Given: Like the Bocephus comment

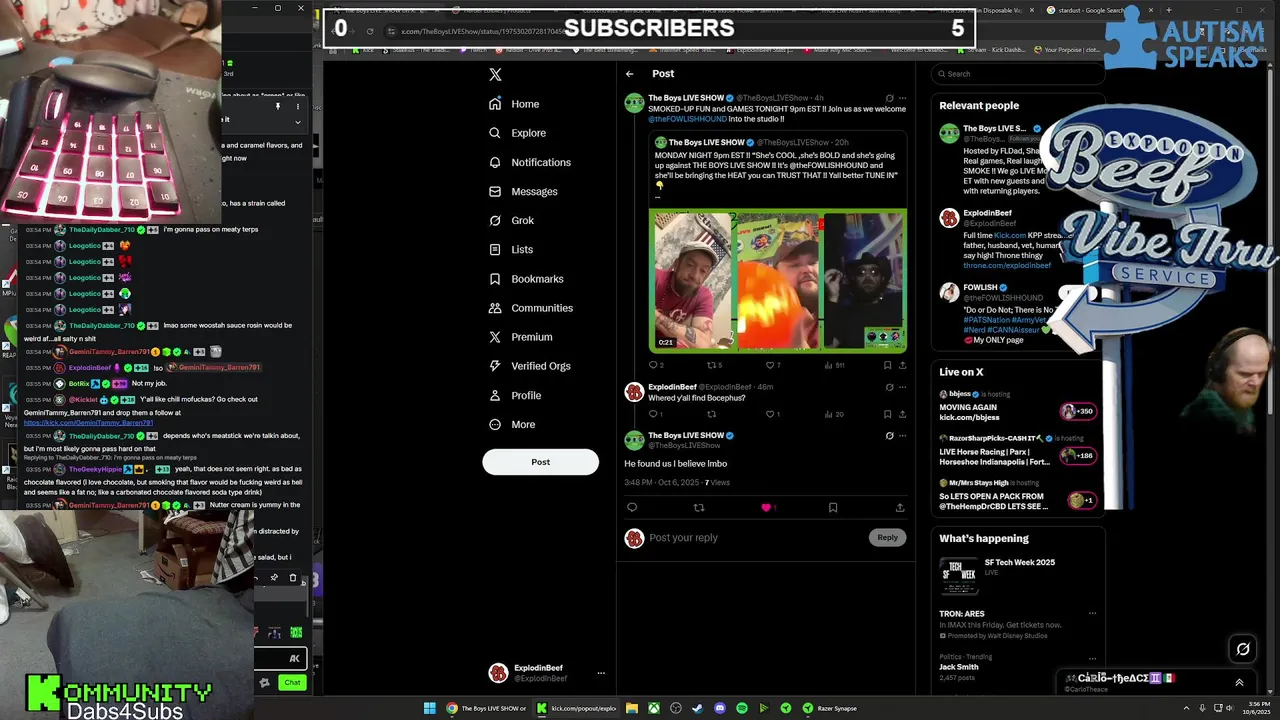Looking at the screenshot, I should (772, 414).
